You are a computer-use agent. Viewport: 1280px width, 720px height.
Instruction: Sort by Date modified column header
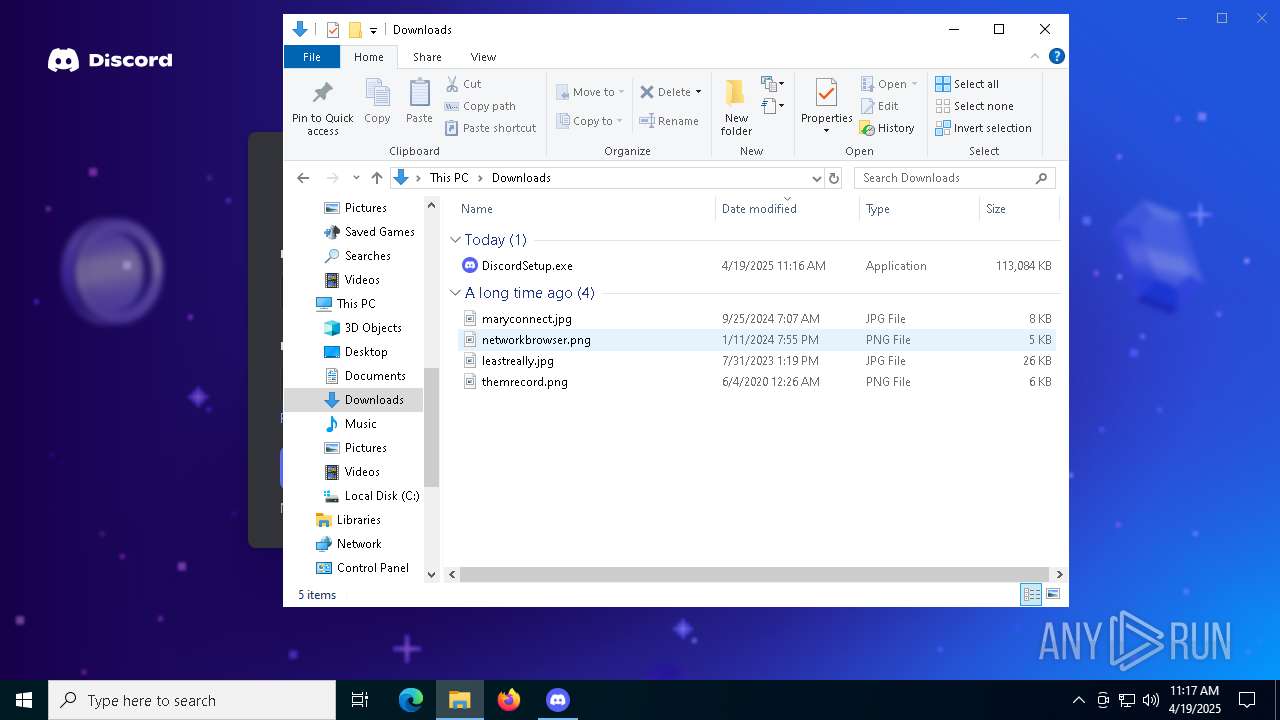click(788, 209)
